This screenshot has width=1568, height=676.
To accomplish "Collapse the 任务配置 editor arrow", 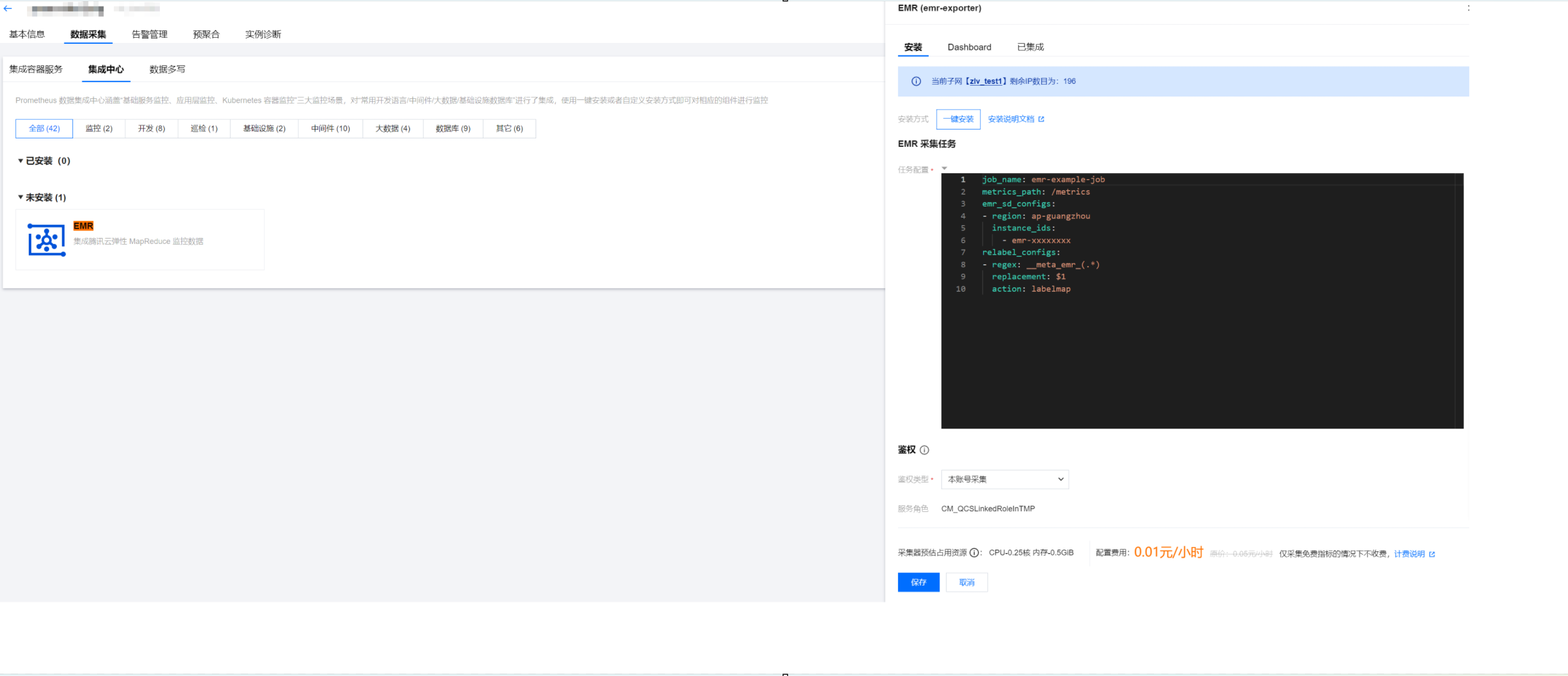I will pos(944,168).
